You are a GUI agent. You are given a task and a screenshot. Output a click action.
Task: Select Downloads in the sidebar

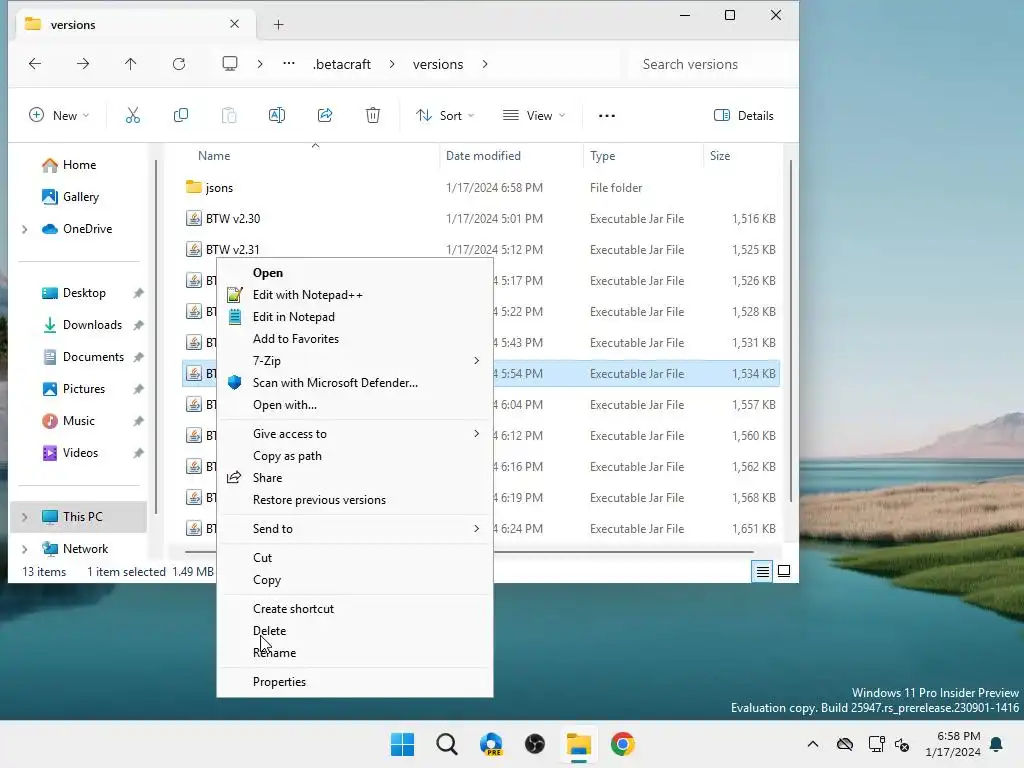[92, 325]
